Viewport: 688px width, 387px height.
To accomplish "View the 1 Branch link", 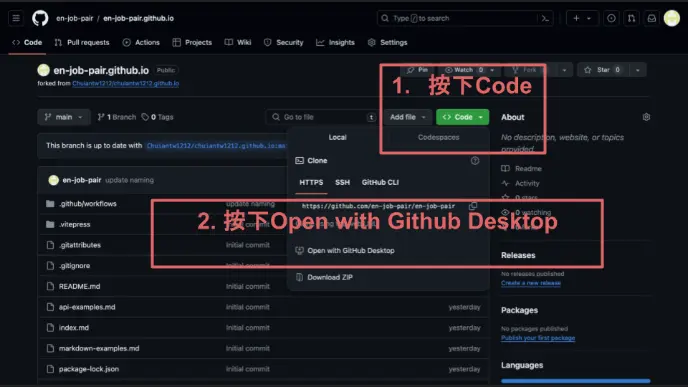I will 117,117.
